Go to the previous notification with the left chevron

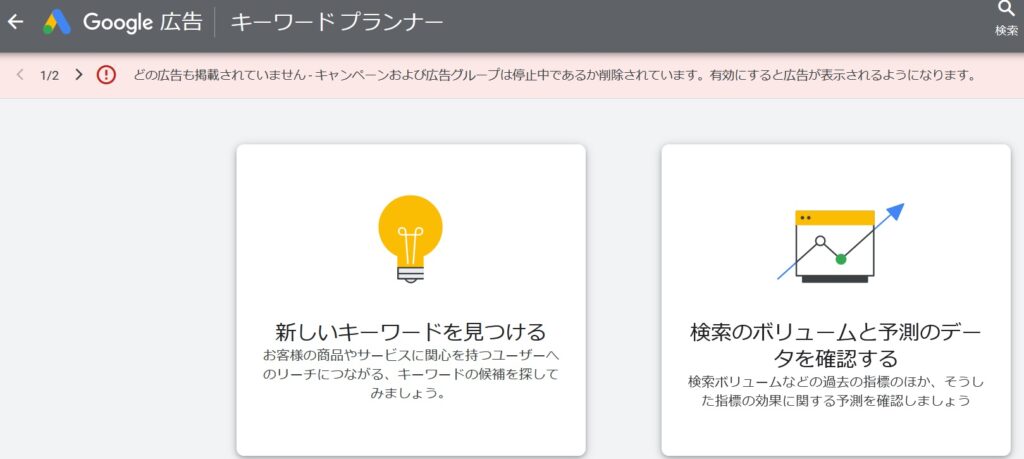[20, 74]
